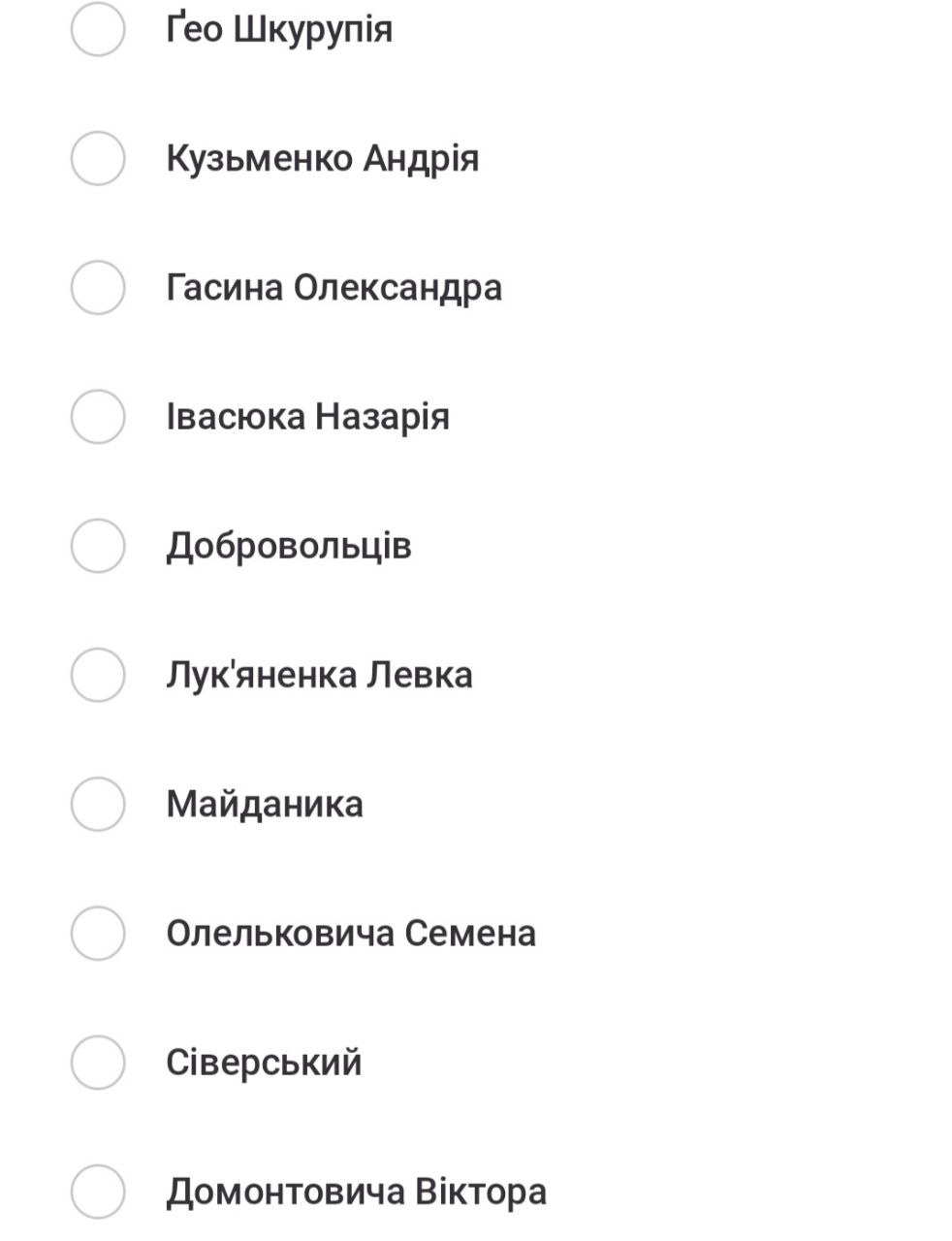This screenshot has width=952, height=1241.
Task: Tap the Майданика option text
Action: [x=264, y=804]
